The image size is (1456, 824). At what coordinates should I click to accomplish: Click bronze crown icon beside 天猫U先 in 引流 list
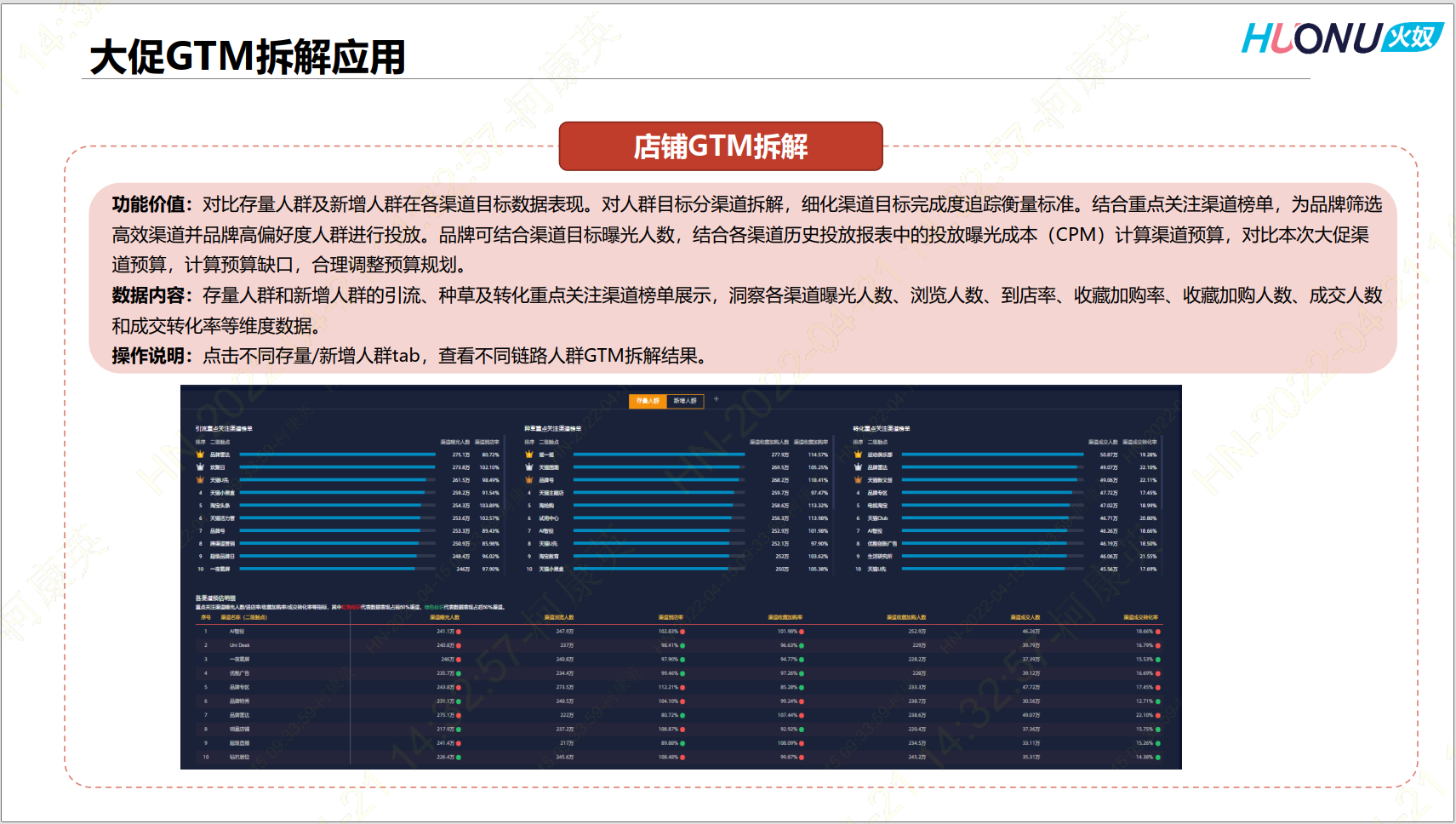pos(201,480)
